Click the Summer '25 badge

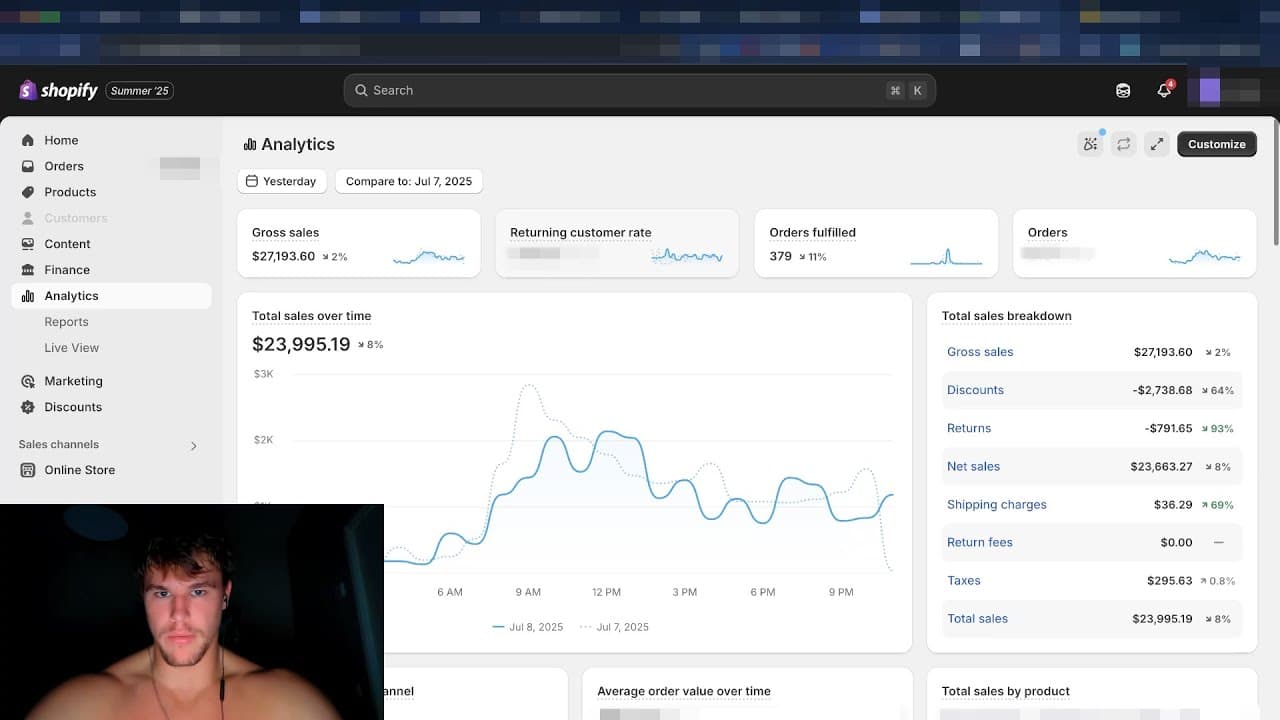pos(140,91)
